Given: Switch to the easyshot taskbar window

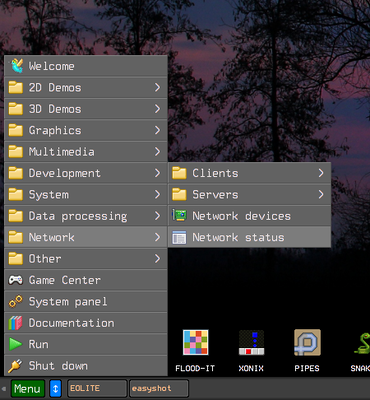Looking at the screenshot, I should coord(159,389).
